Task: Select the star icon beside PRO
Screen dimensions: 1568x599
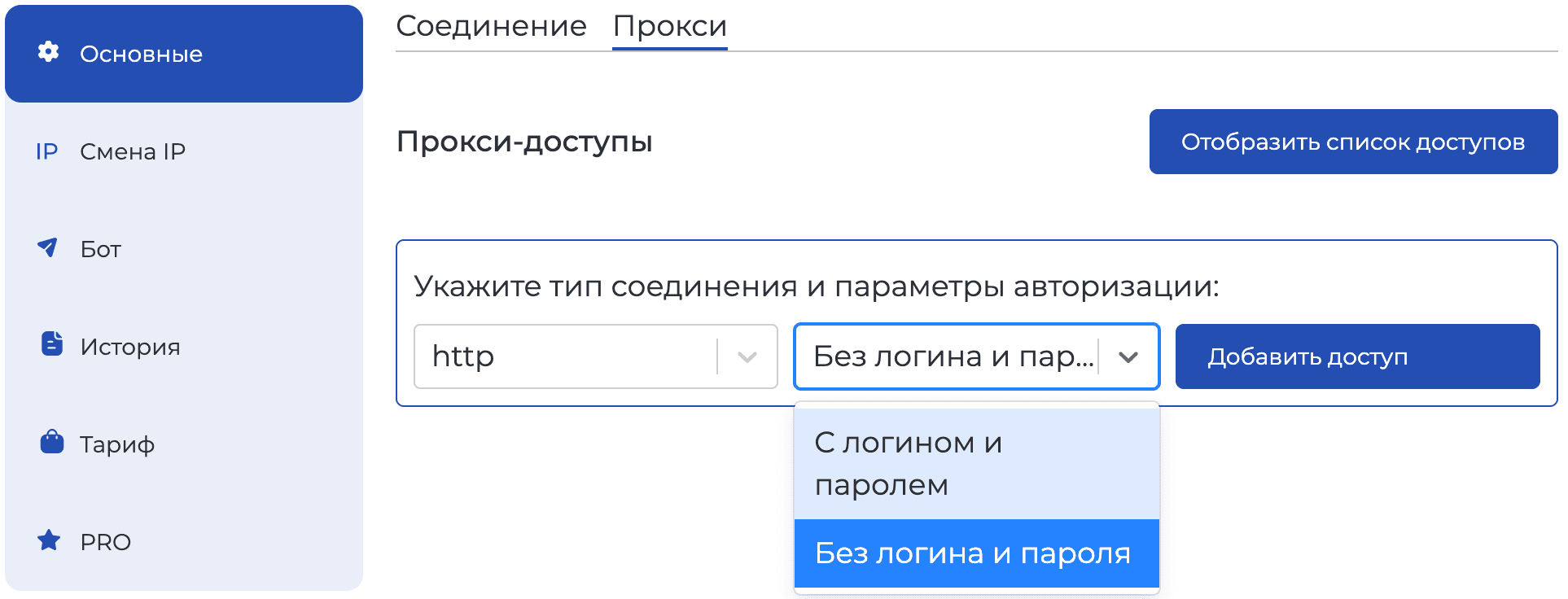Action: (x=50, y=541)
